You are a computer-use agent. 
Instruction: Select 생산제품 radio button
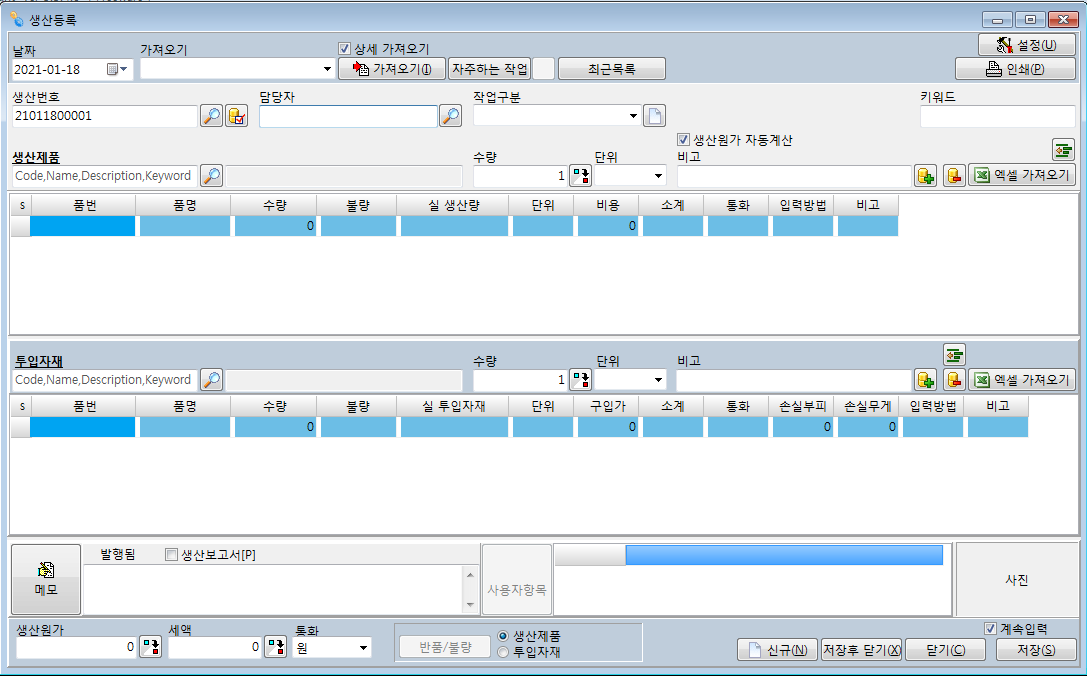pos(503,636)
